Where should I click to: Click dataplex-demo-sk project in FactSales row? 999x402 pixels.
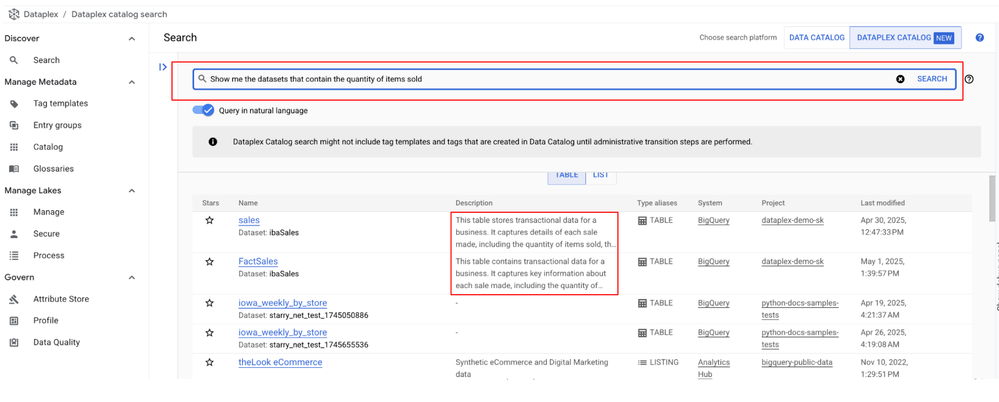[x=793, y=261]
